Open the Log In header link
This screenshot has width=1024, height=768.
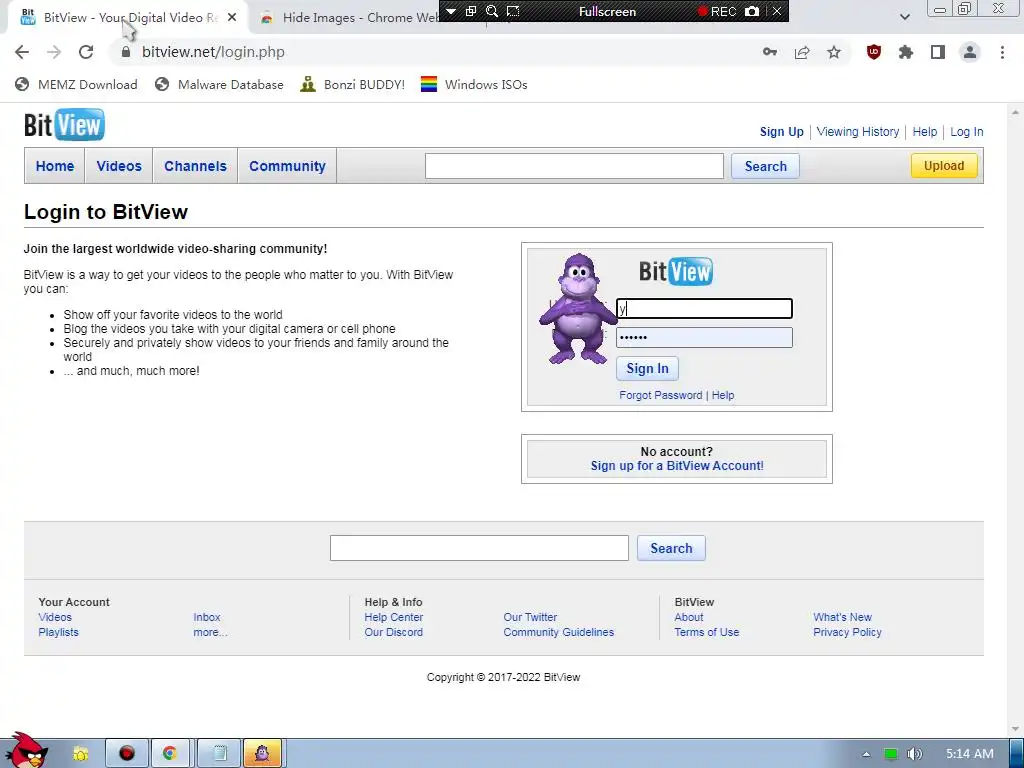(x=967, y=131)
